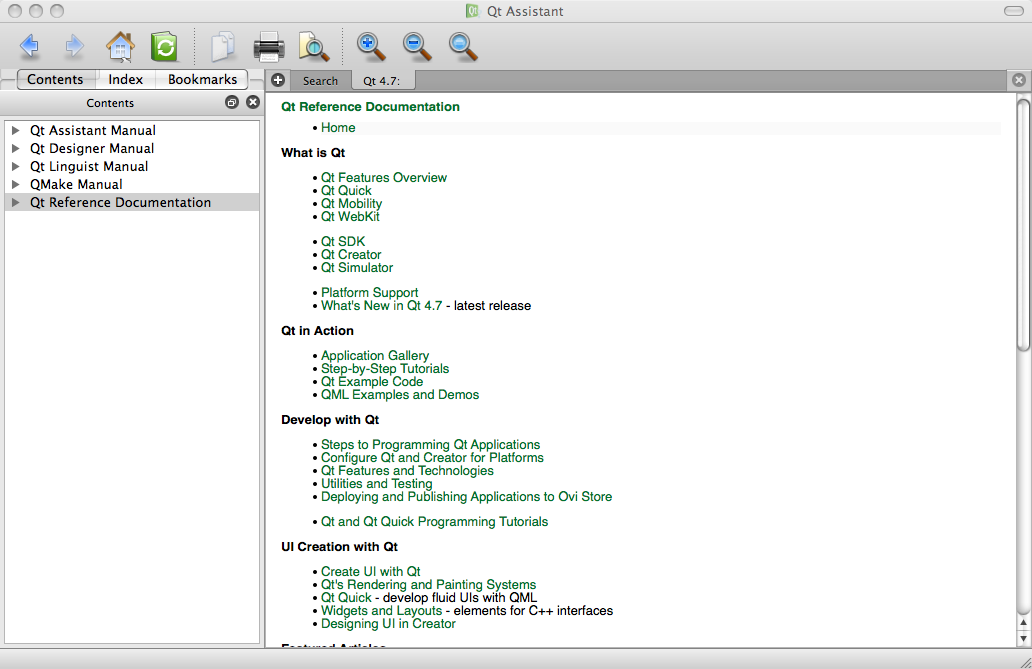This screenshot has height=669, width=1032.
Task: Close current tab with the gray X
Action: (x=1019, y=80)
